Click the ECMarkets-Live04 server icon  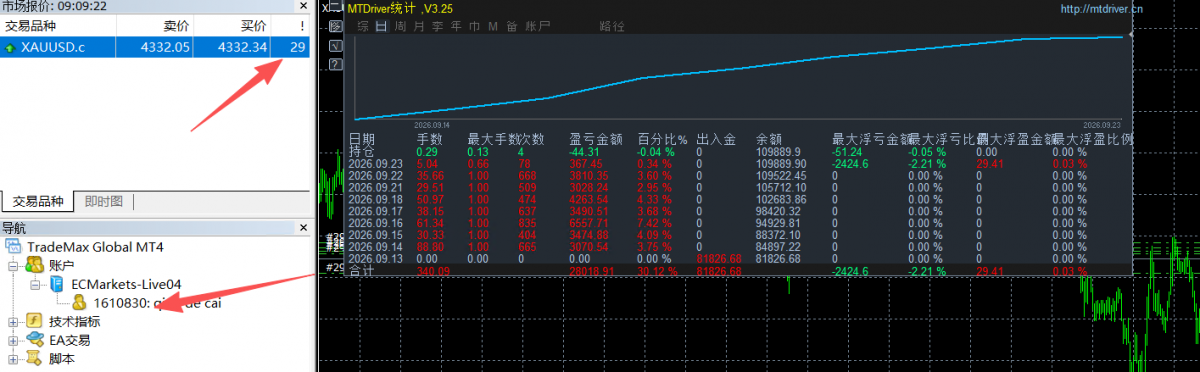[x=57, y=284]
